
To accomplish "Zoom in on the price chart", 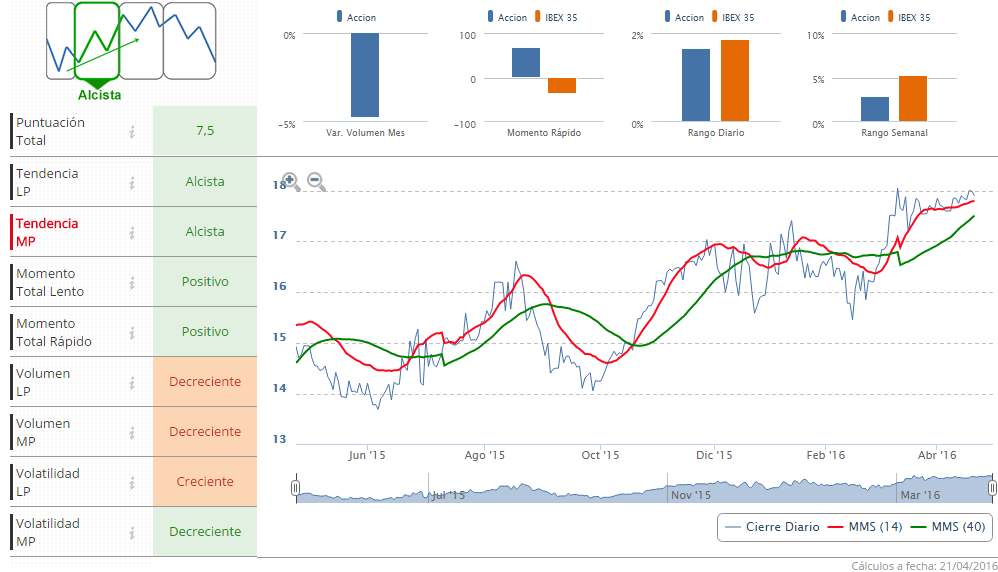I will point(290,181).
